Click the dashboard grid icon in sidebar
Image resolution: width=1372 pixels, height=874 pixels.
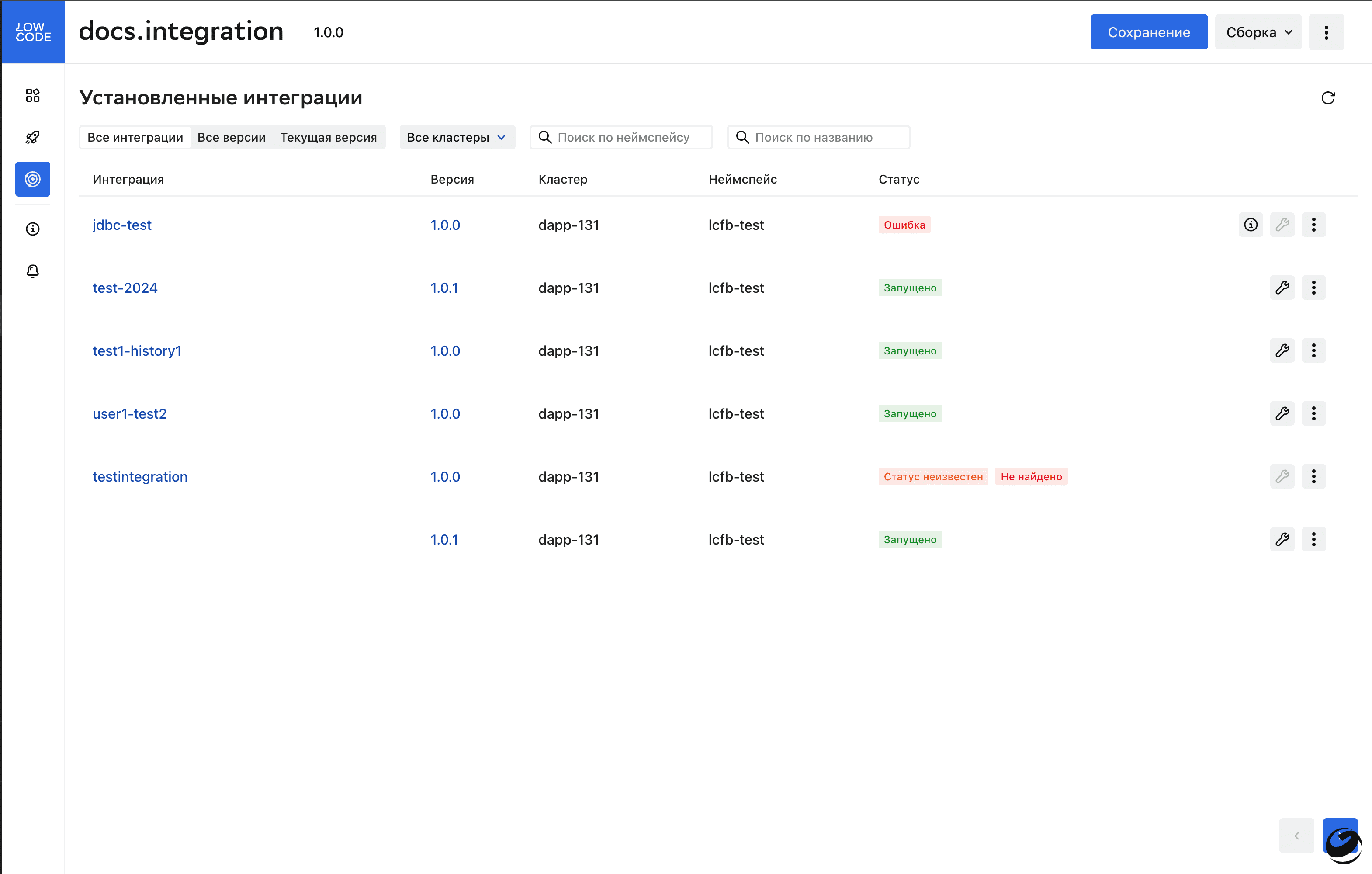32,95
